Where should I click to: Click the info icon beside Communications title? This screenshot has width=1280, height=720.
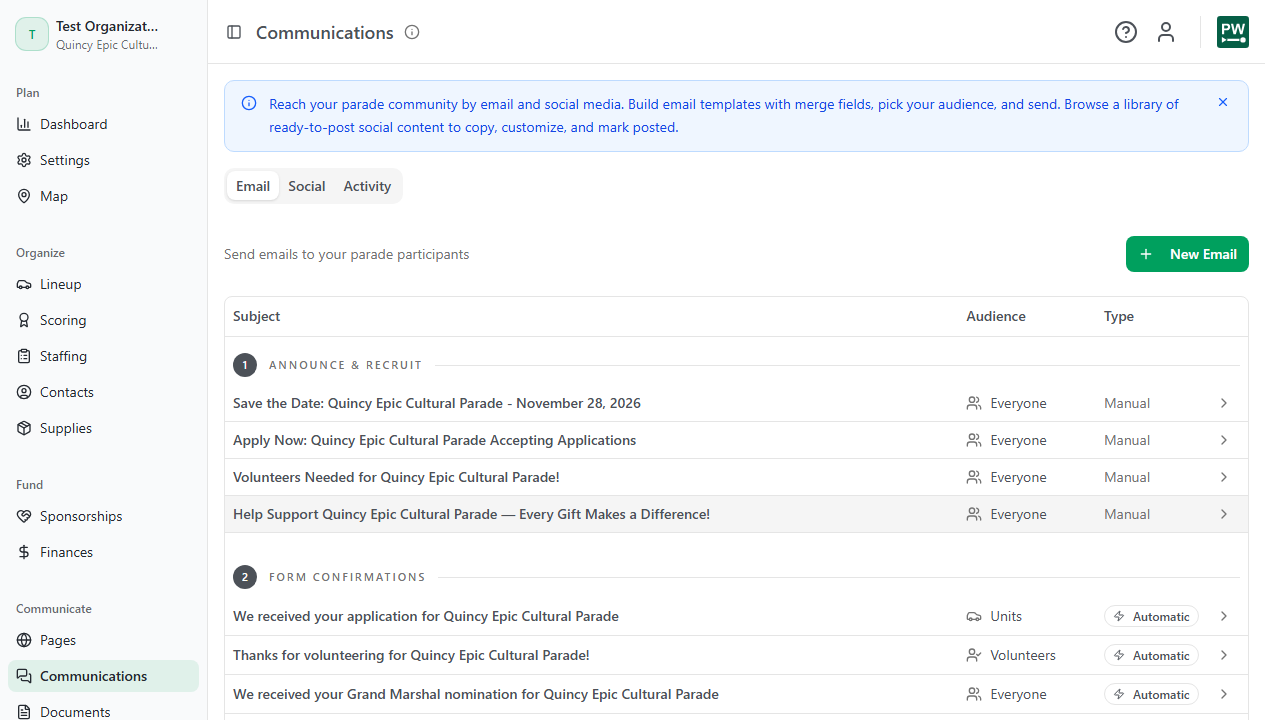coord(412,32)
